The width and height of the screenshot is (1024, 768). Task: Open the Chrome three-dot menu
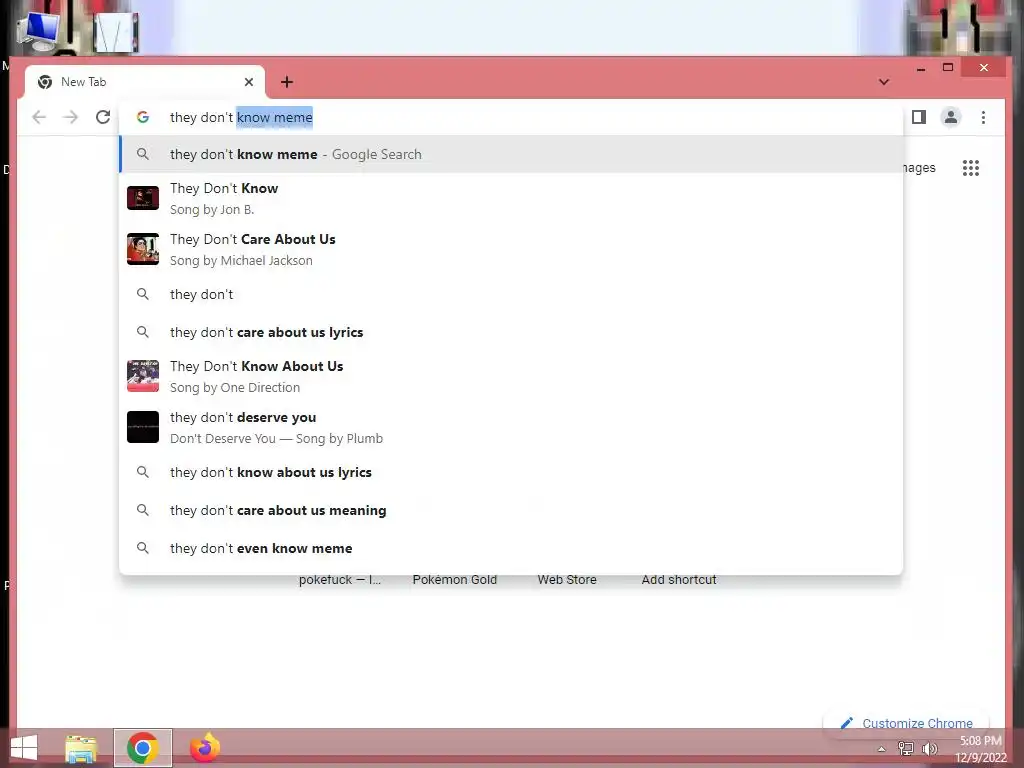[x=984, y=118]
